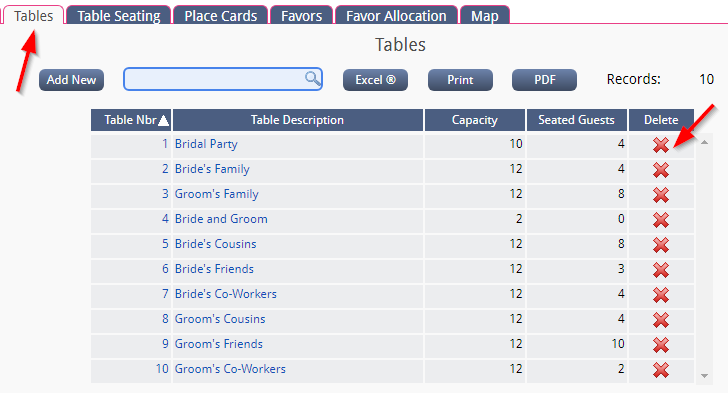Delete the Groom's Co-Workers table
This screenshot has width=728, height=393.
661,370
